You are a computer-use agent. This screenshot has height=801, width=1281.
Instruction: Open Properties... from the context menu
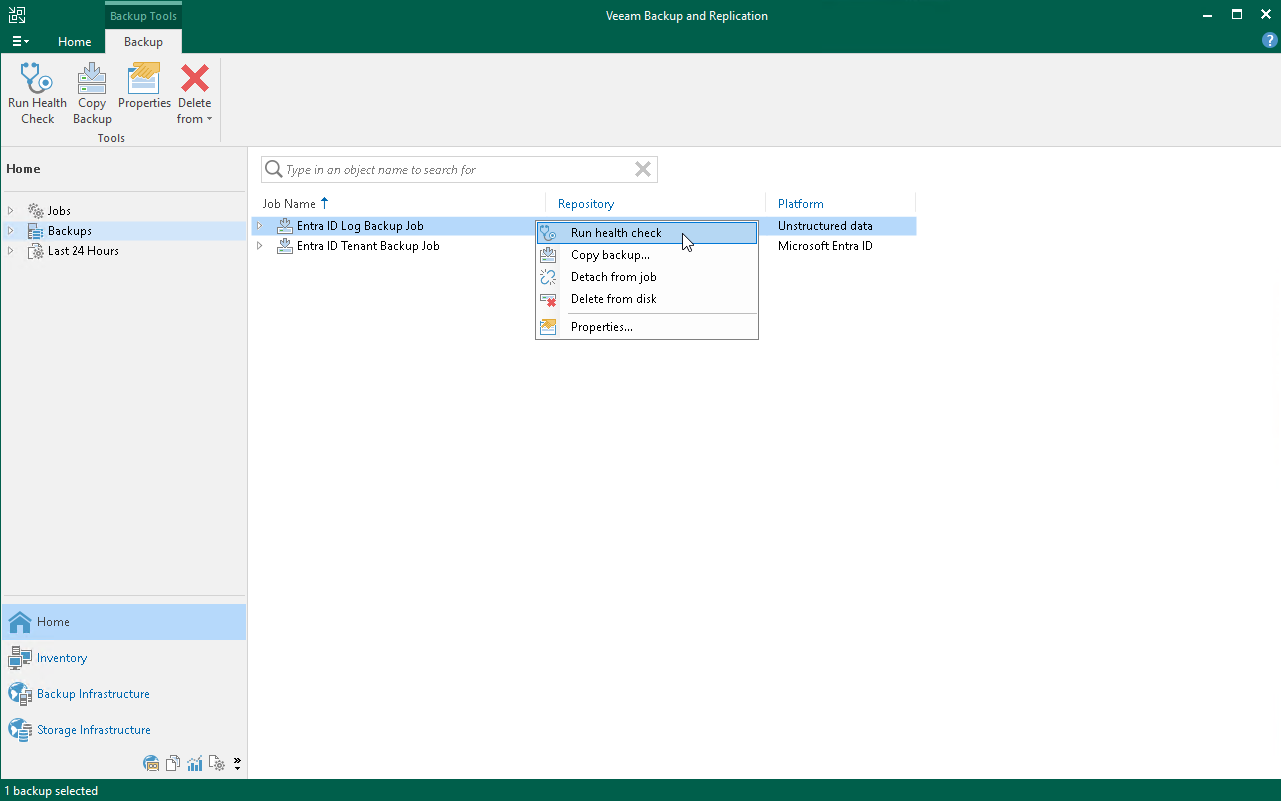coord(647,327)
